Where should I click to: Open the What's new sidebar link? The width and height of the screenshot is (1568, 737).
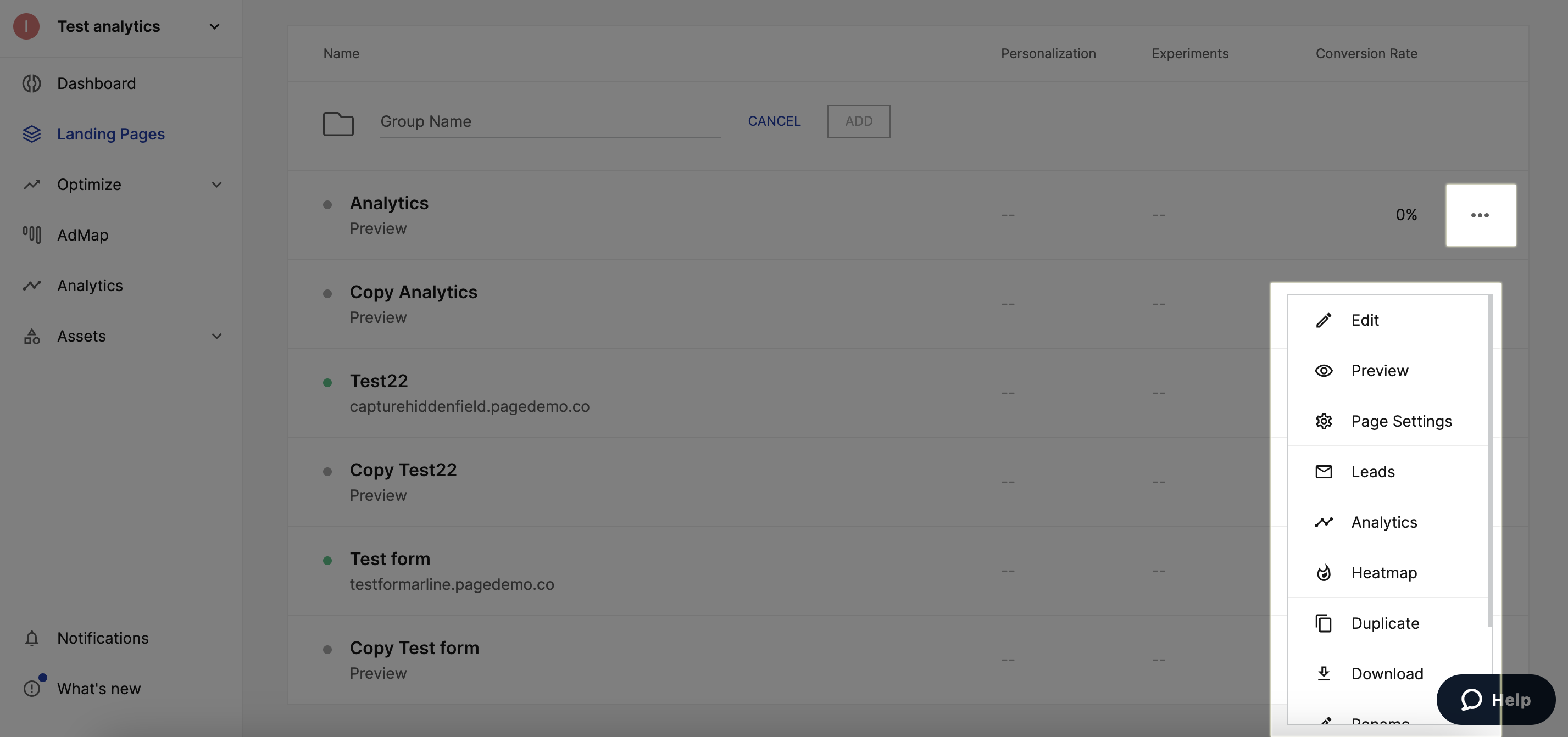click(x=99, y=688)
